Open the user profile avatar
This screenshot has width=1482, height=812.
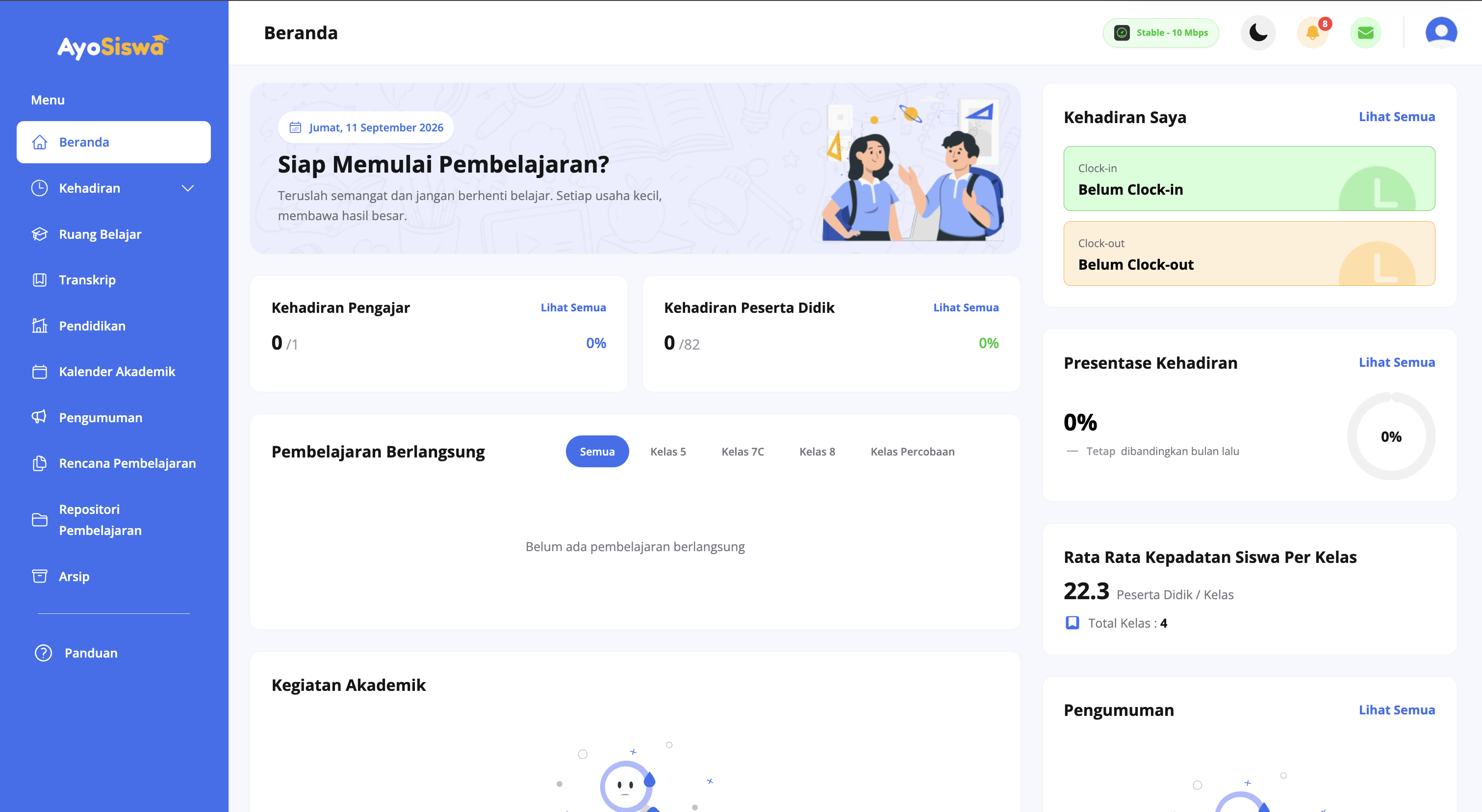click(x=1441, y=33)
